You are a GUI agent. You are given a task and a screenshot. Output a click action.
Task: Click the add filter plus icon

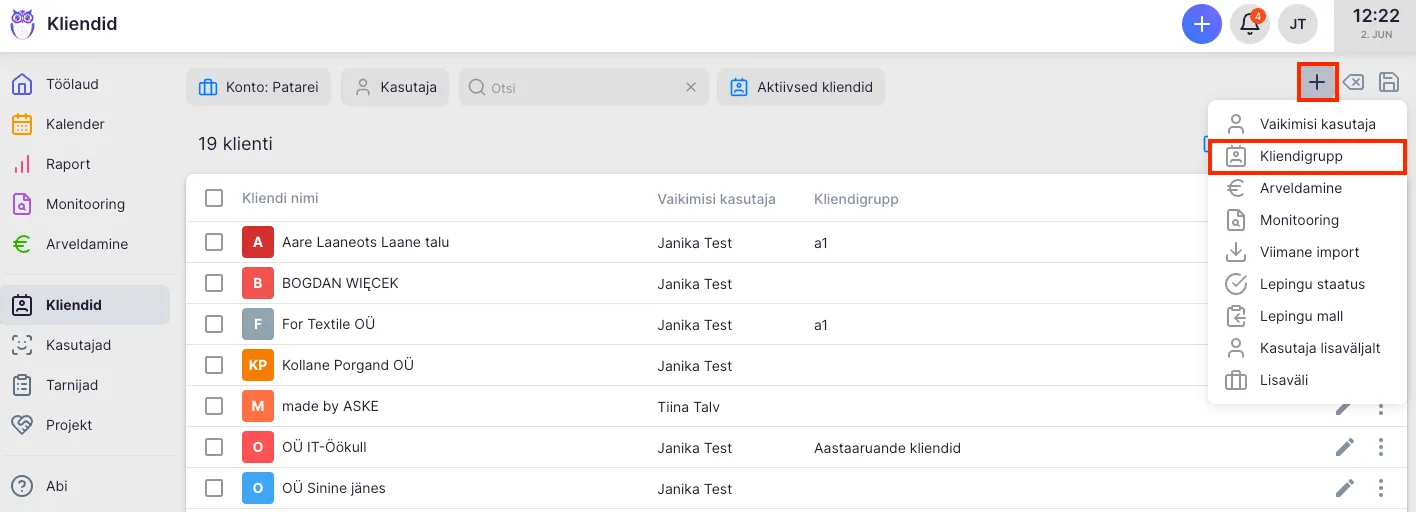[x=1318, y=82]
